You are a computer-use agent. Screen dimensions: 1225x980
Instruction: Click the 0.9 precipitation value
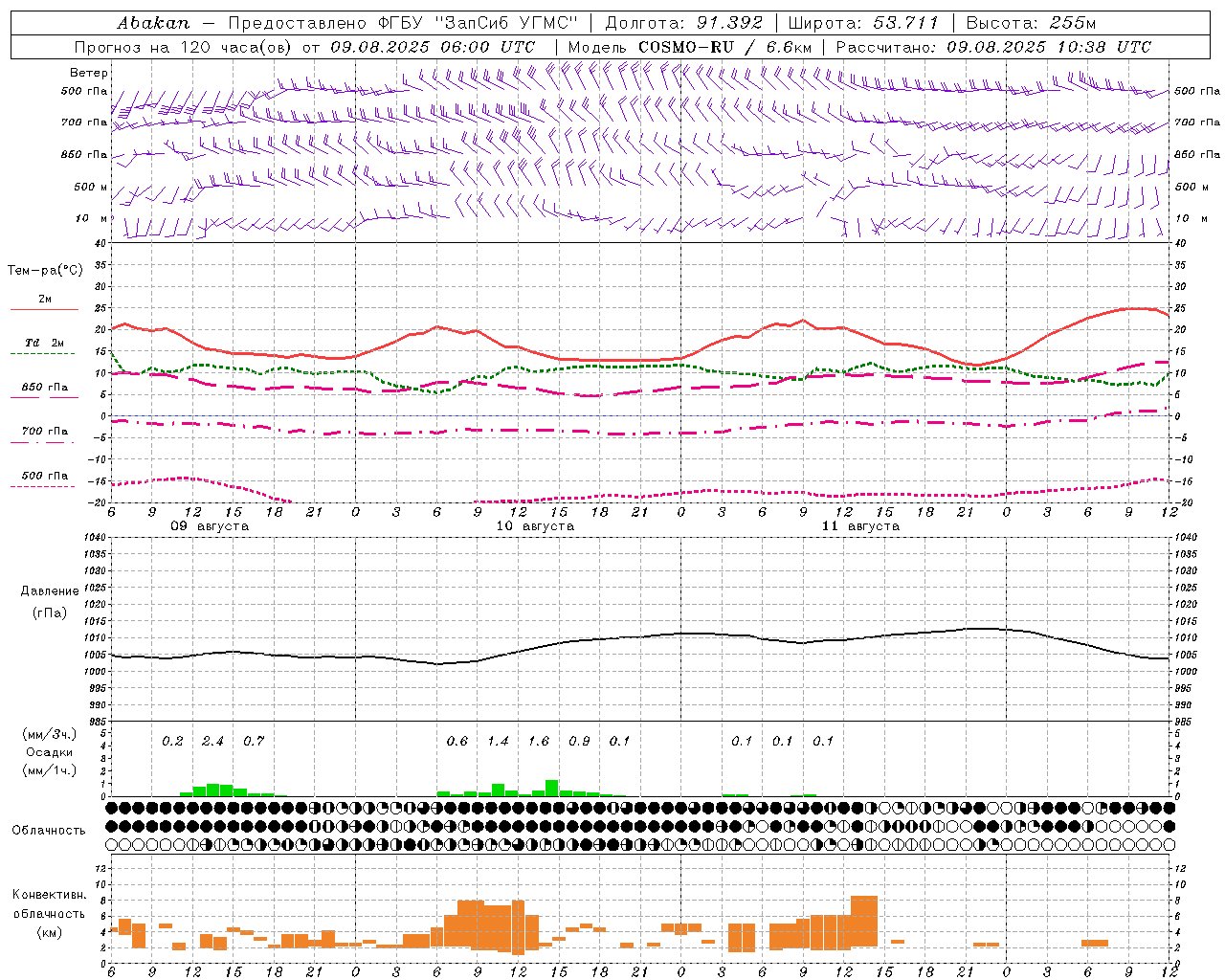click(579, 741)
